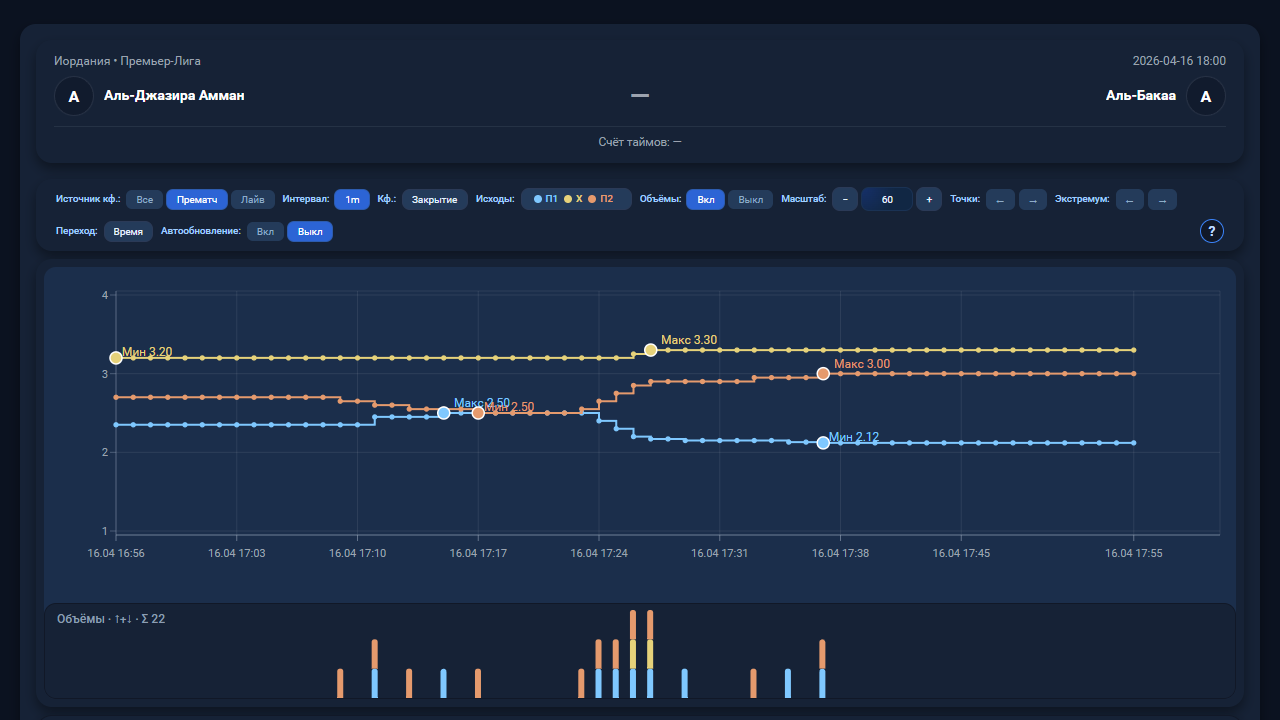Decrease the Масштаб with the minus button
The height and width of the screenshot is (720, 1280).
tap(845, 200)
